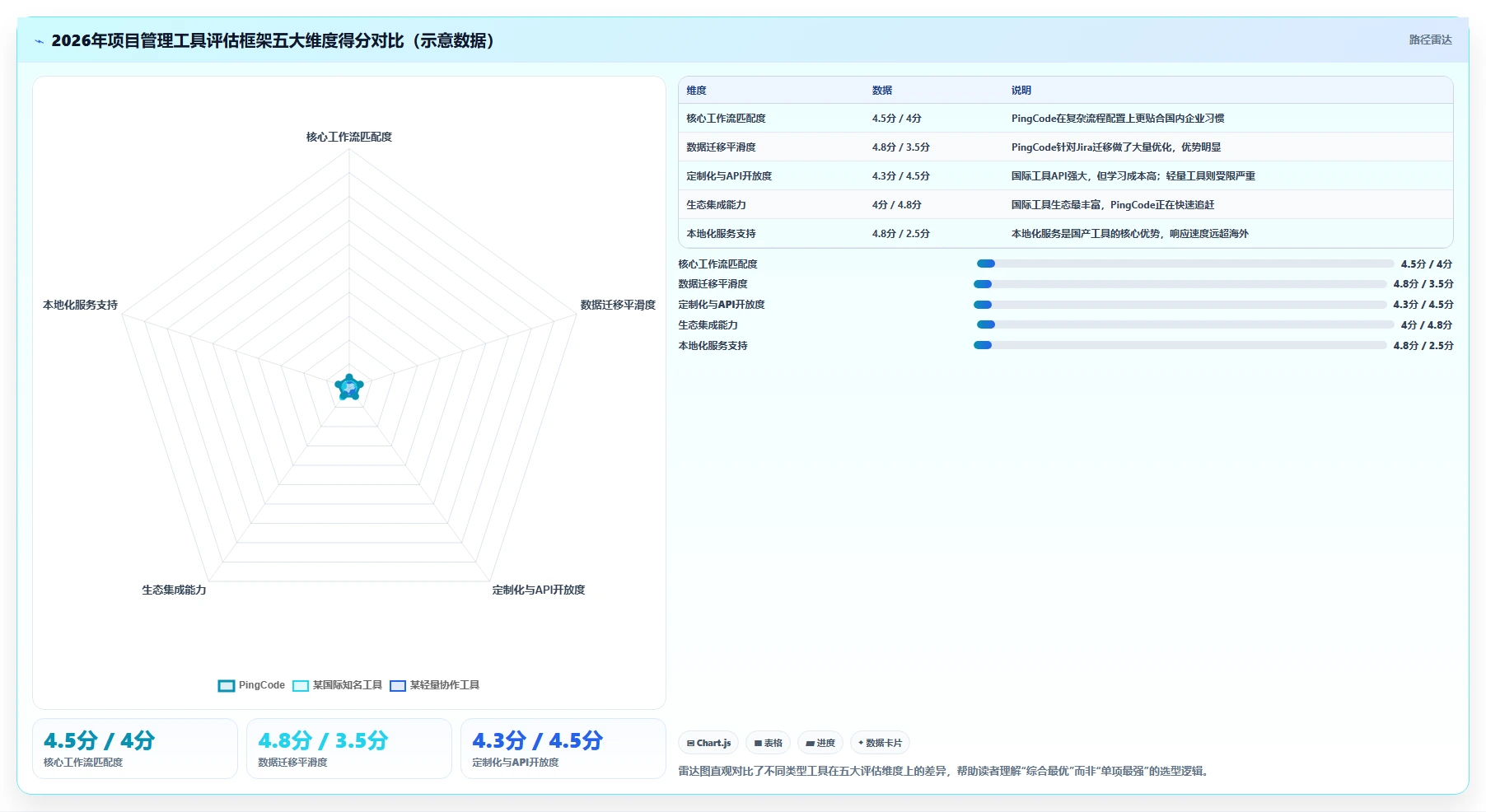
Task: Click the note 本地化服务是国产工具的核心优势
Action: [x=1130, y=234]
